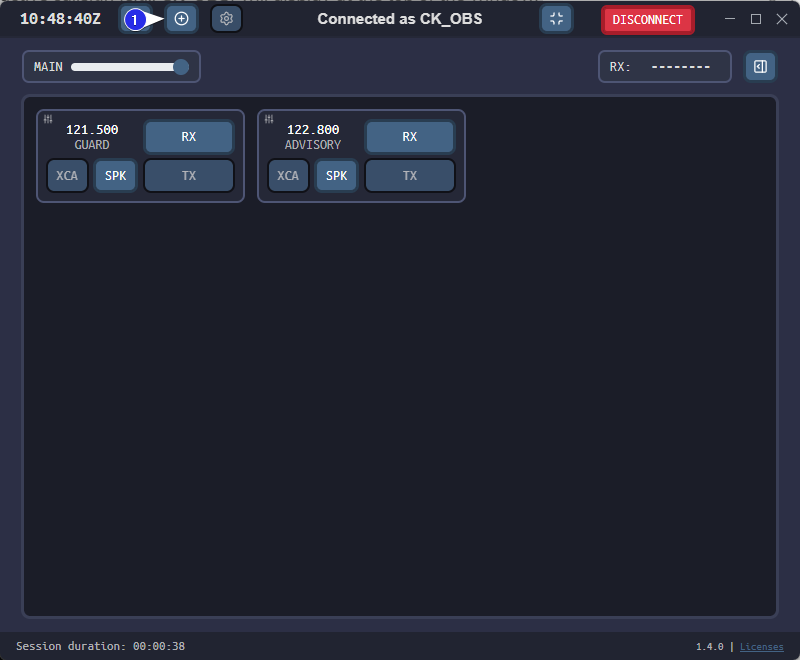Click the Connected as CK_OBS status text

(399, 19)
